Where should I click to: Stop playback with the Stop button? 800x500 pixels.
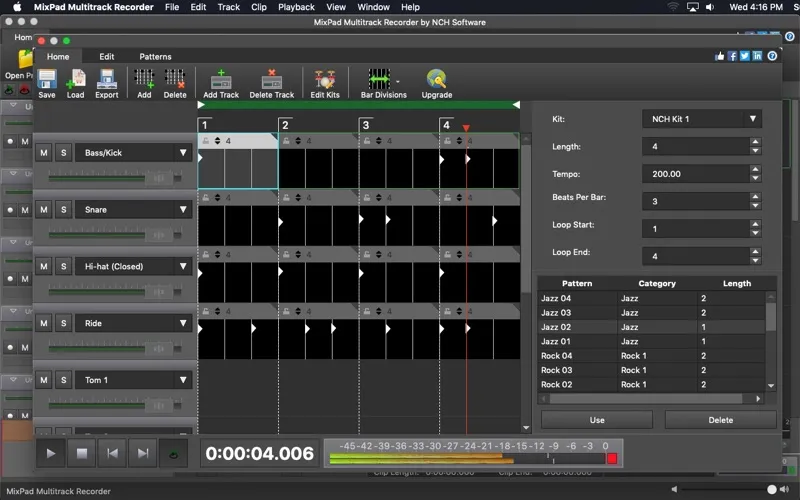point(82,453)
